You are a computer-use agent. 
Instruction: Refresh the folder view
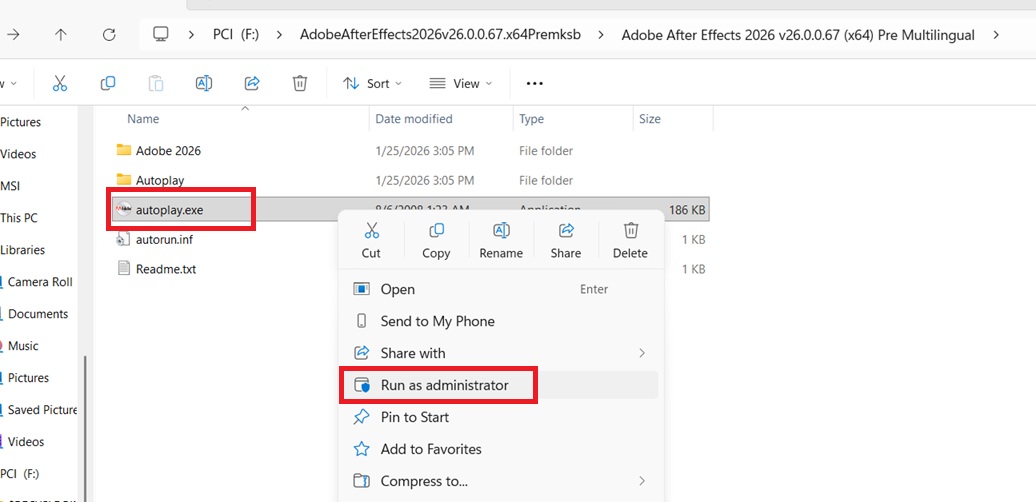(110, 35)
